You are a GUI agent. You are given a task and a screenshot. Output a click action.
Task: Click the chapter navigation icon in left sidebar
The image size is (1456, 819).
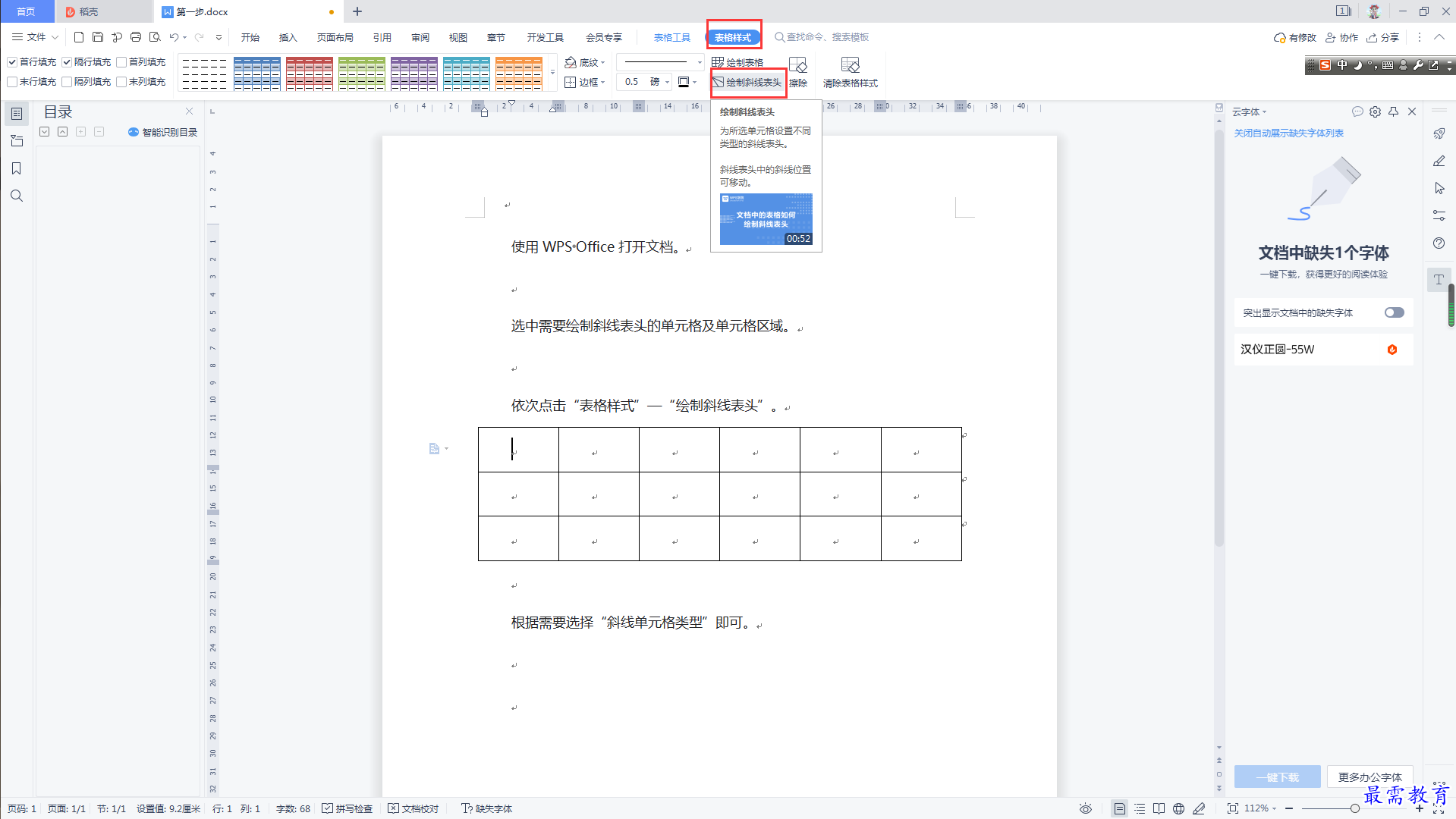coord(17,141)
